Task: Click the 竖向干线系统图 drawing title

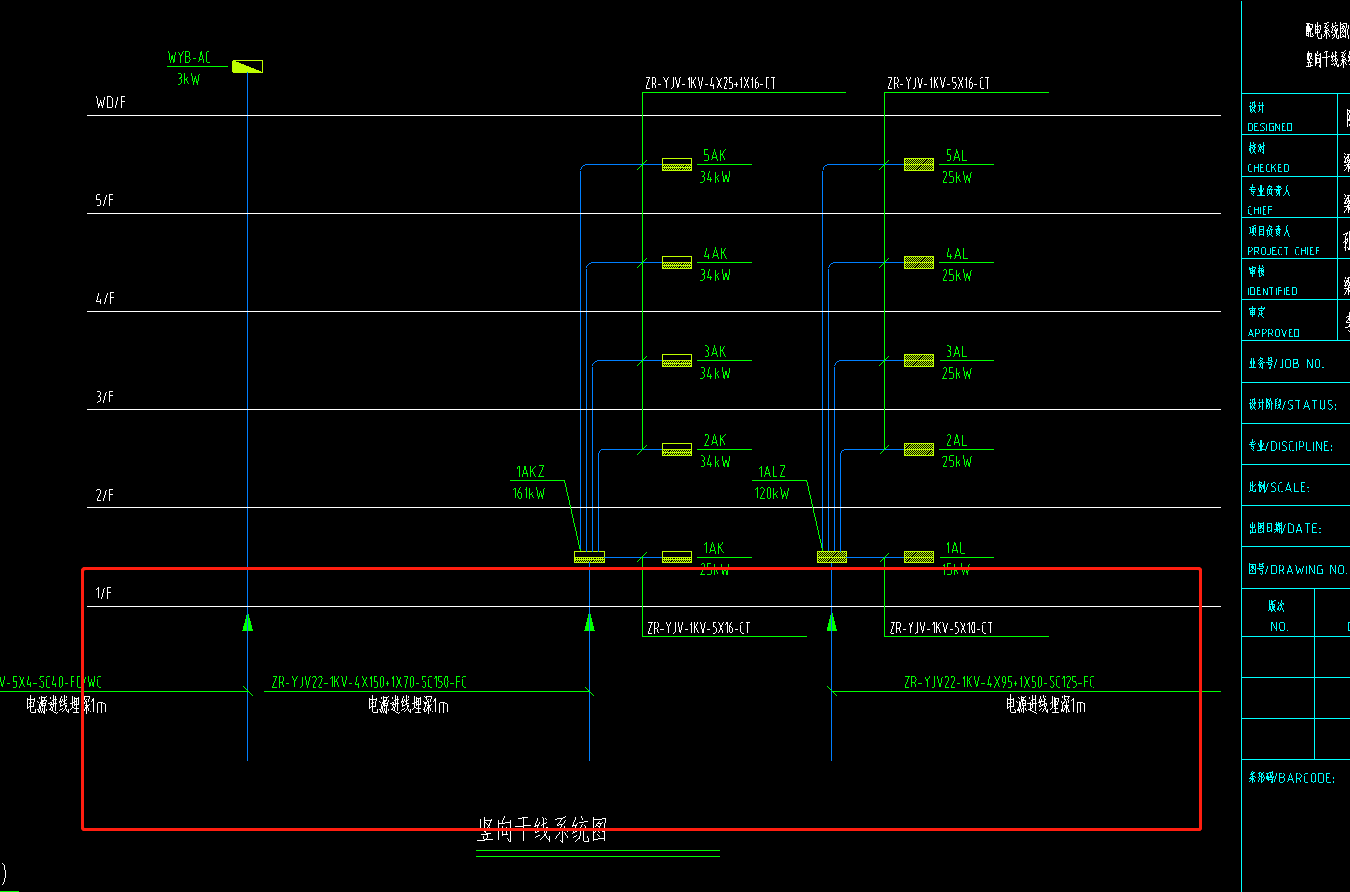Action: 543,829
